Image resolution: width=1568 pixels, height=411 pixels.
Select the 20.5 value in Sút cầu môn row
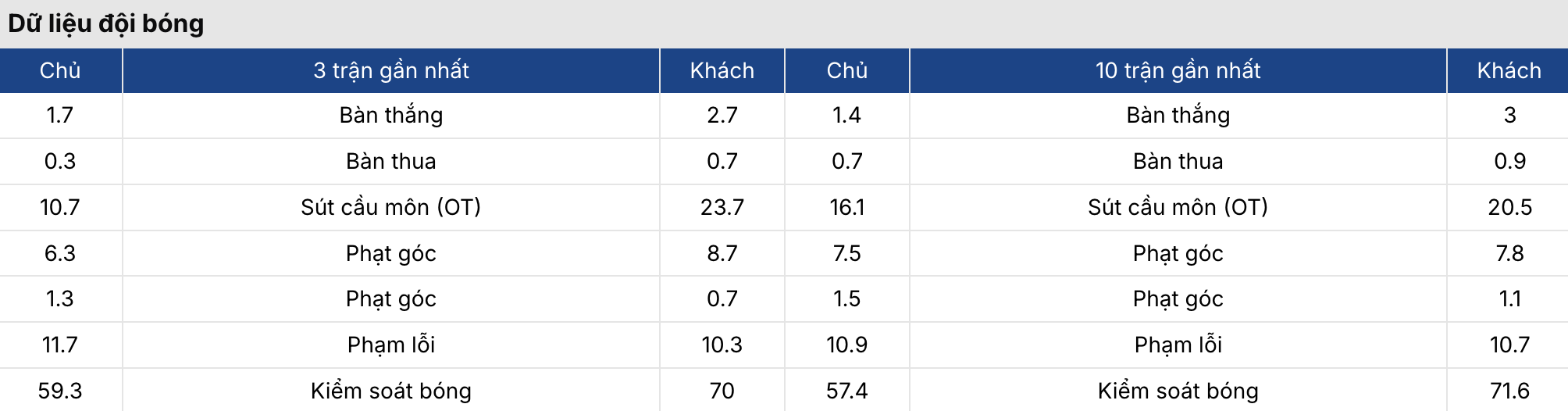[x=1509, y=207]
